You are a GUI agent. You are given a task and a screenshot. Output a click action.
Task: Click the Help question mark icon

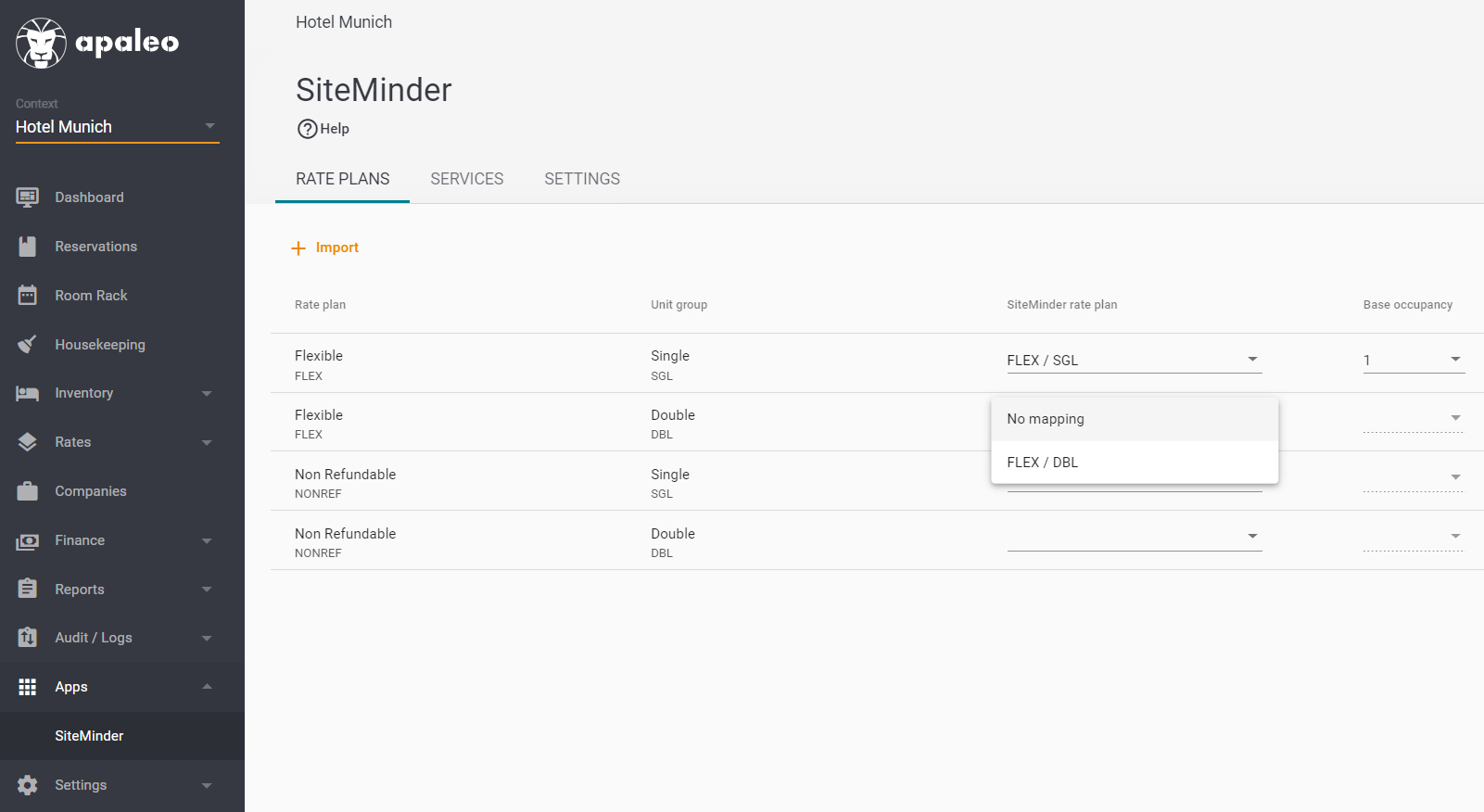tap(308, 129)
